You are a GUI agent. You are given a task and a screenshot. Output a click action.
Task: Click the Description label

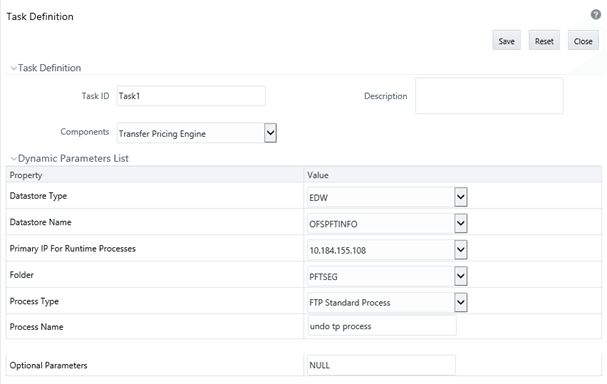tap(386, 96)
